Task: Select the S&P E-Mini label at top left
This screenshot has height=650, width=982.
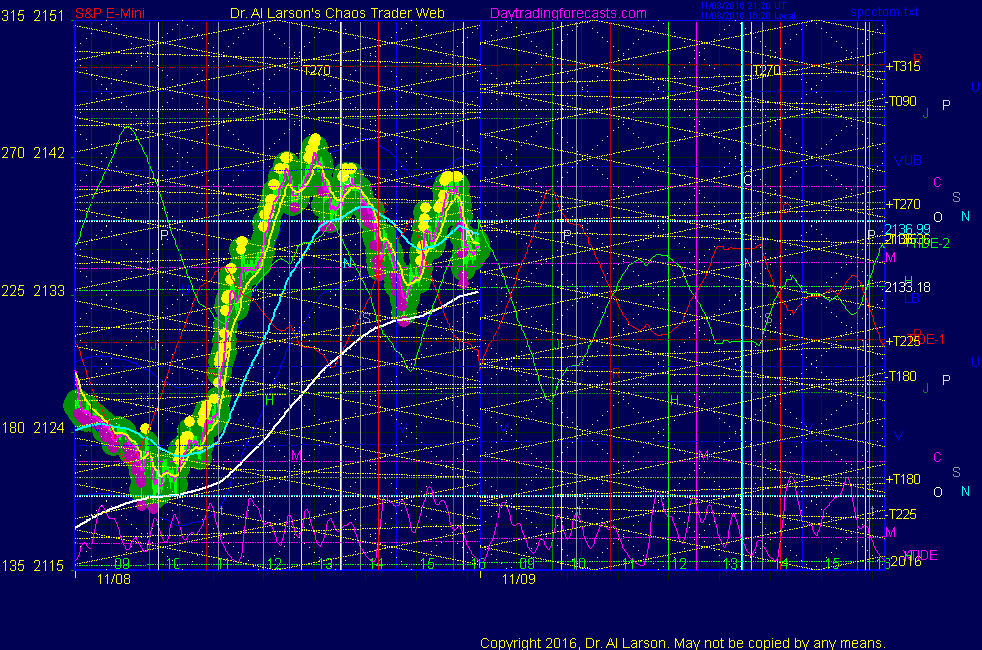Action: tap(109, 13)
